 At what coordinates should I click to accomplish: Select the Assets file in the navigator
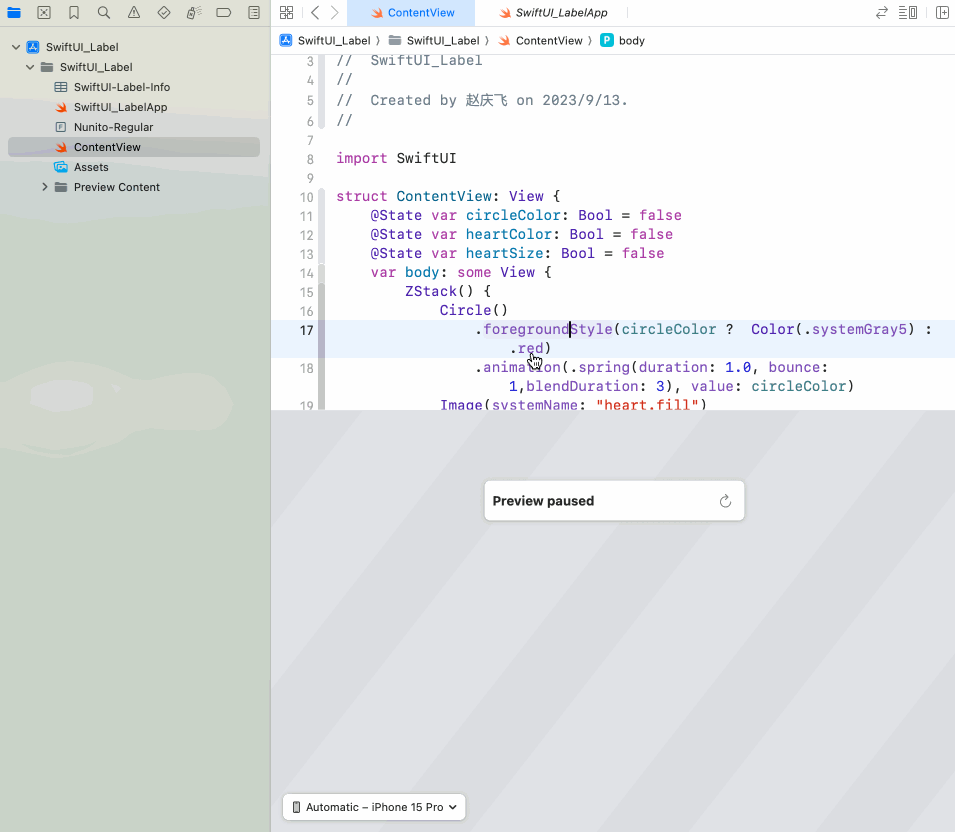click(x=91, y=167)
